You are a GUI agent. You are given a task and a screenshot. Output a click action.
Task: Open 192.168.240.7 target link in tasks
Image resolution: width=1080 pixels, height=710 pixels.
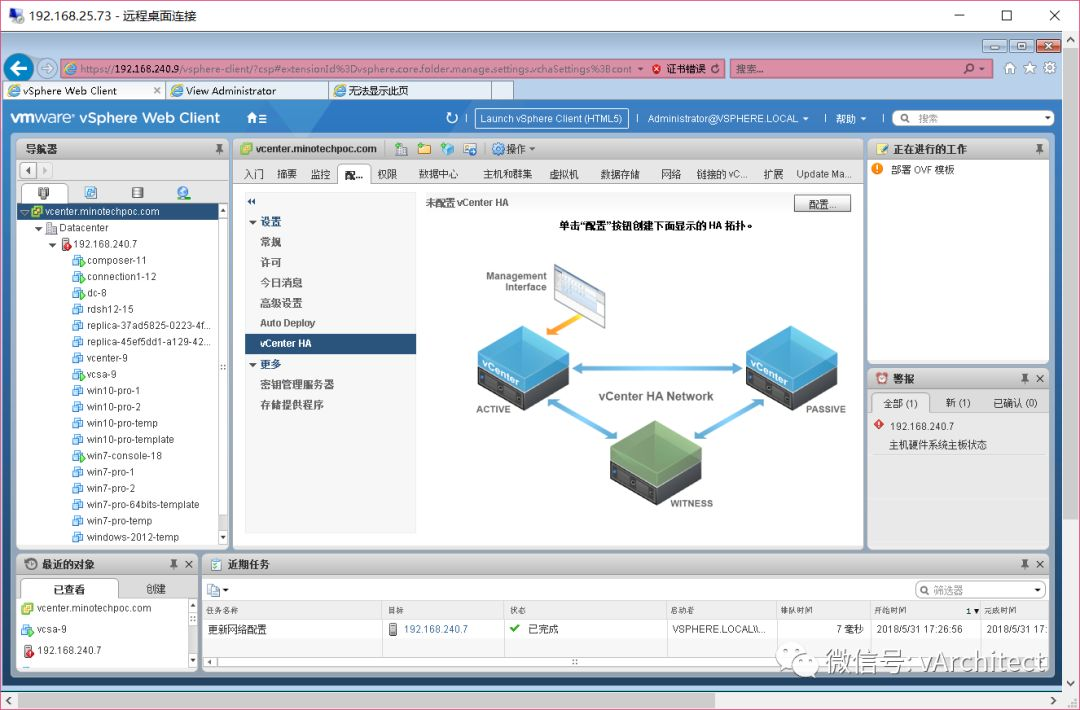[435, 629]
